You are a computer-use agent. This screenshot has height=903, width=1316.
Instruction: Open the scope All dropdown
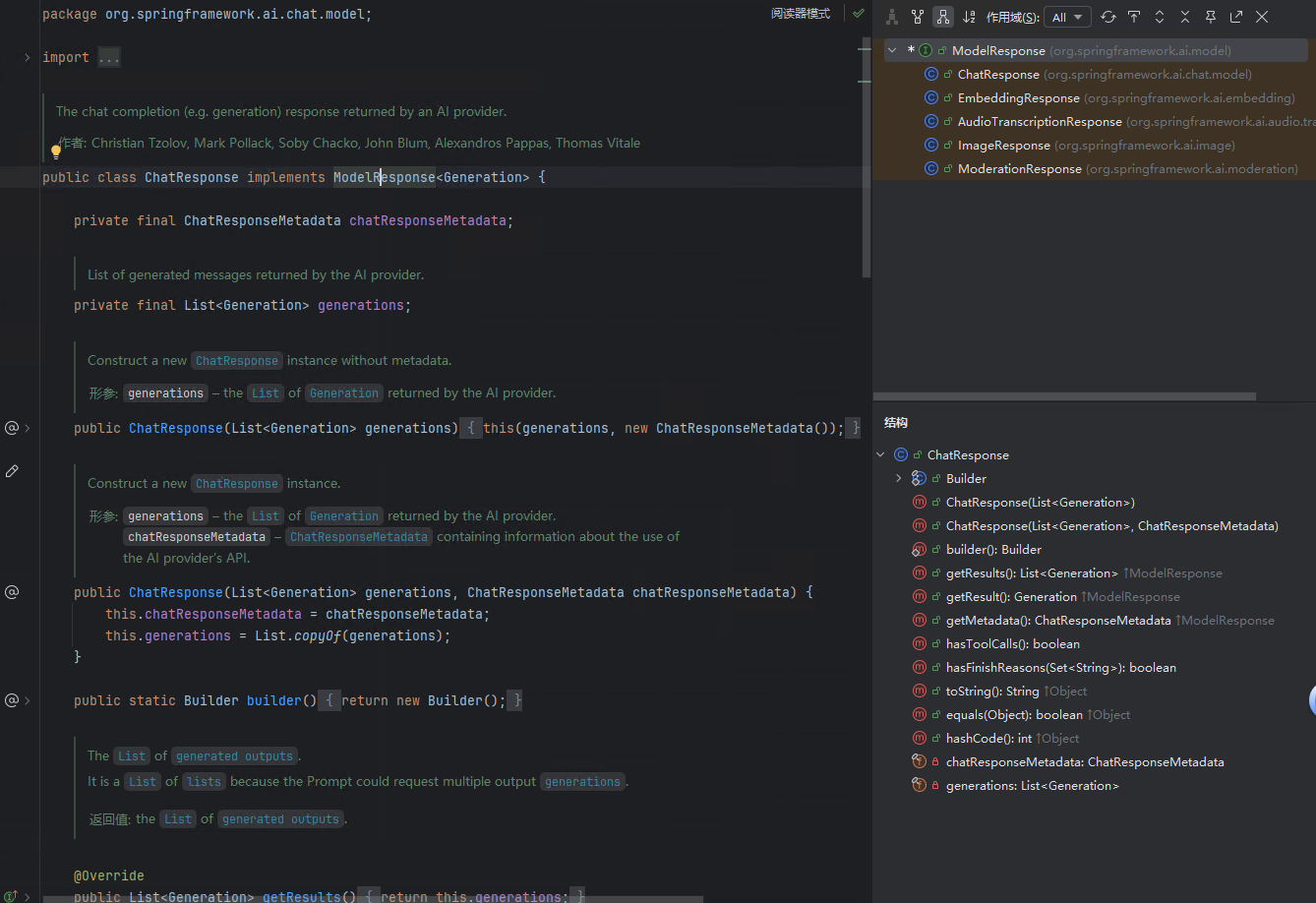point(1068,17)
